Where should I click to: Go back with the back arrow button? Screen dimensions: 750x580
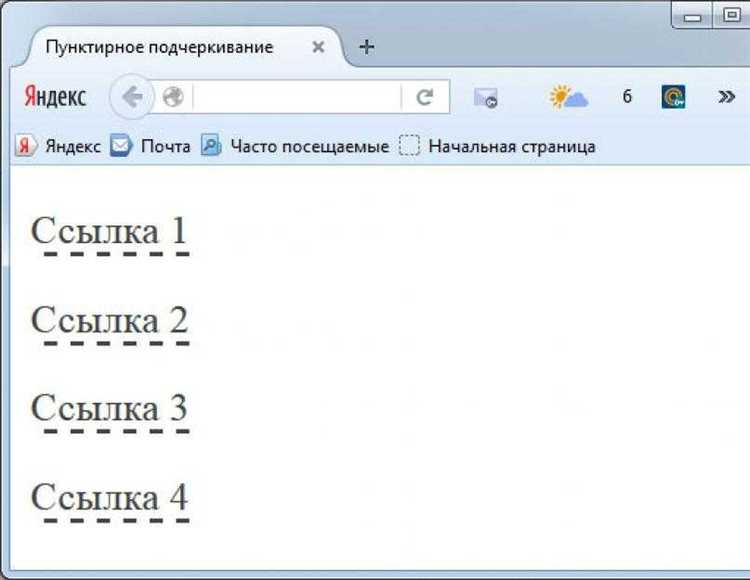coord(132,97)
